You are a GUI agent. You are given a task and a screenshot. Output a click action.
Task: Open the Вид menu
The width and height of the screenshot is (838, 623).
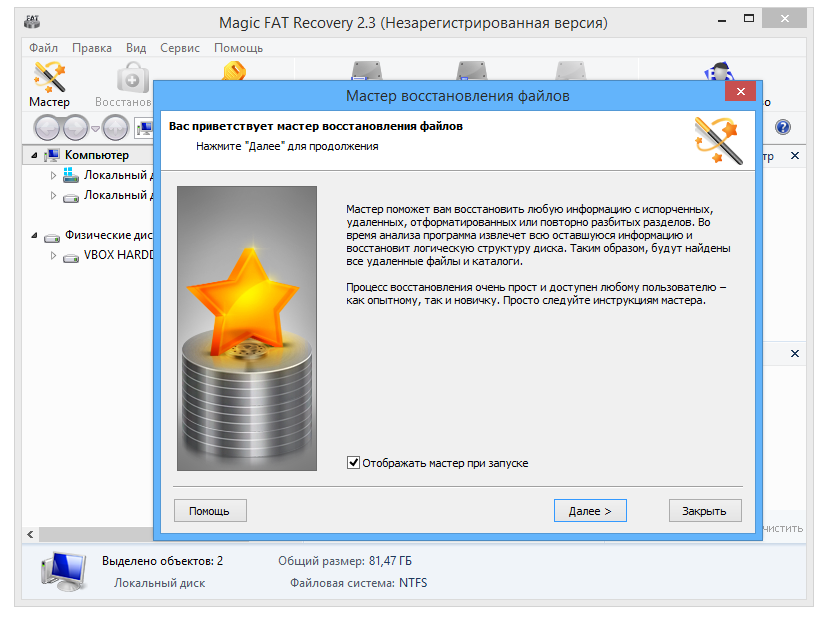[x=136, y=48]
